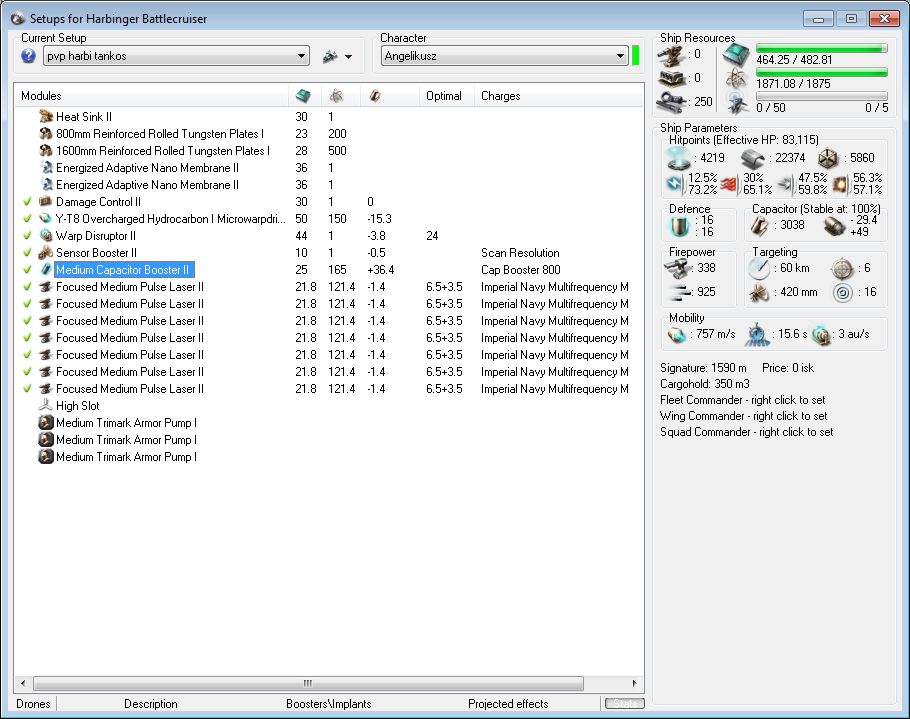The width and height of the screenshot is (910, 719).
Task: Select the Medium Capacitor Booster II row
Action: click(x=328, y=269)
